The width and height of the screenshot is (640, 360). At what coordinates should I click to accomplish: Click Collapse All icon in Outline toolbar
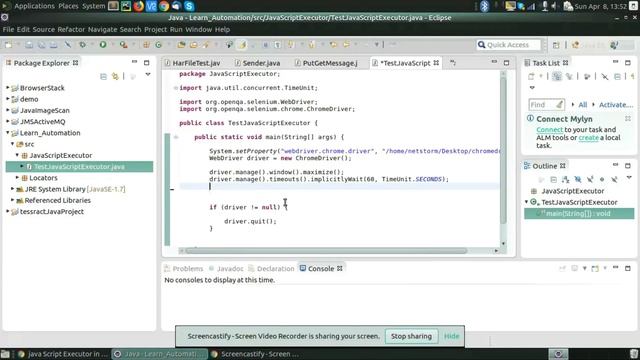[x=553, y=179]
